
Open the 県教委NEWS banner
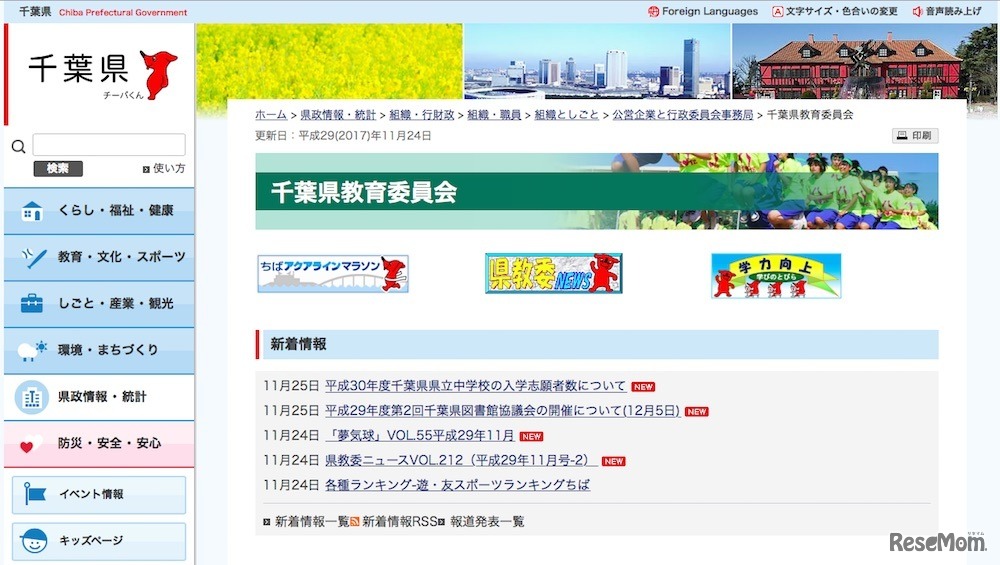[x=554, y=274]
